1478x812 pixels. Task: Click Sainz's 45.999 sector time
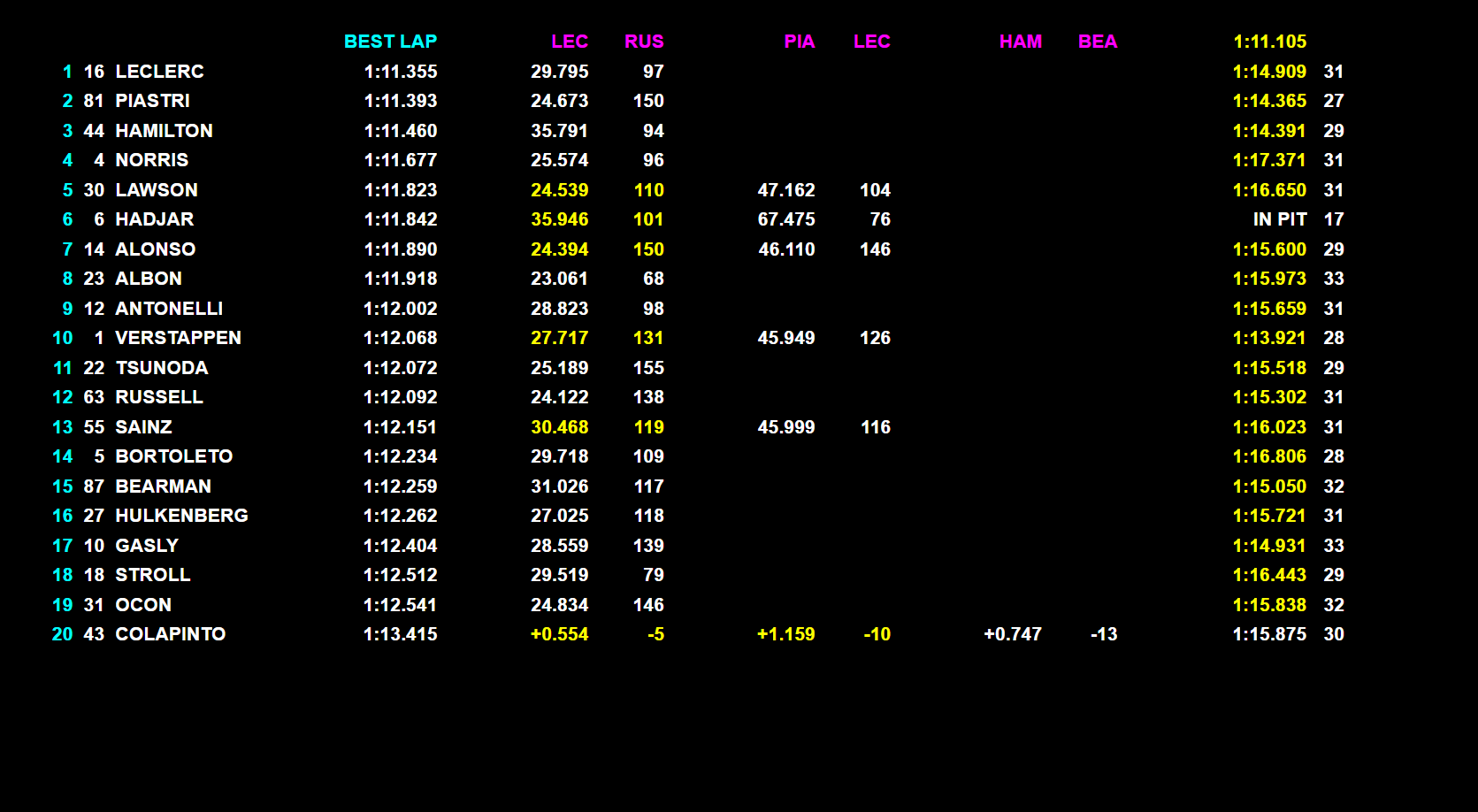coord(785,427)
